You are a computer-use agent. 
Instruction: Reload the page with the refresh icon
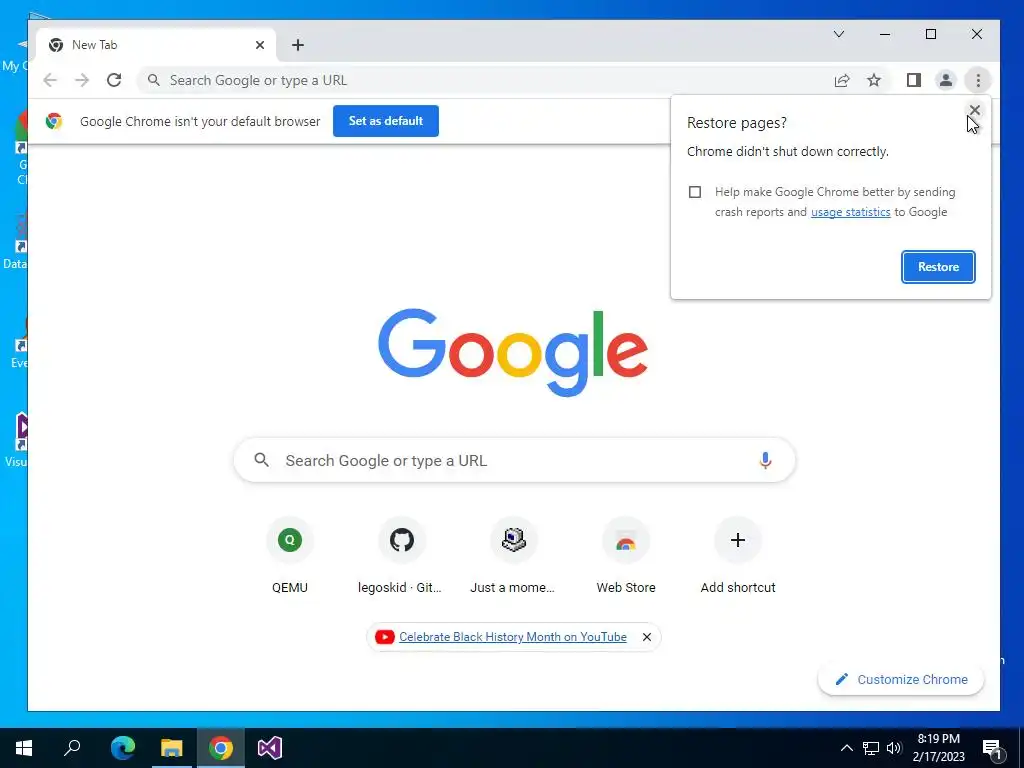point(114,80)
